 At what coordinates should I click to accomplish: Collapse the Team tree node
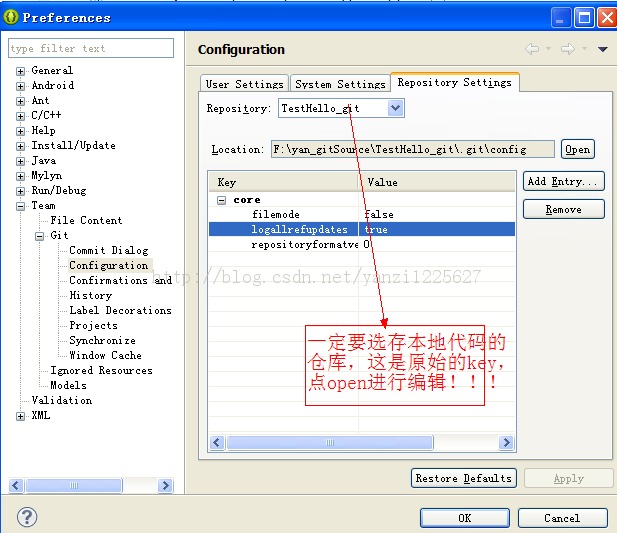tap(20, 206)
